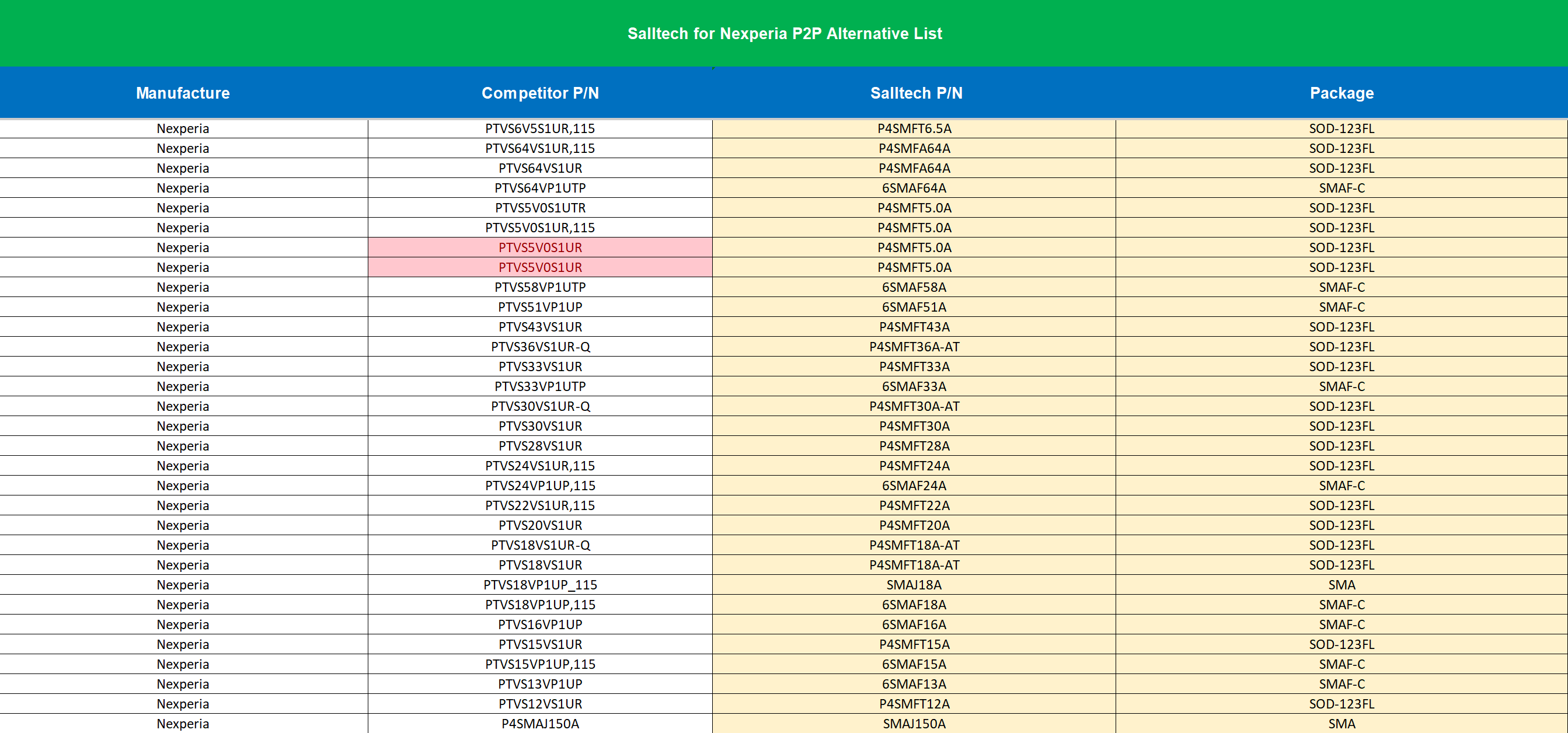Select cell PTVS6V5S1UR,115

pyautogui.click(x=540, y=128)
